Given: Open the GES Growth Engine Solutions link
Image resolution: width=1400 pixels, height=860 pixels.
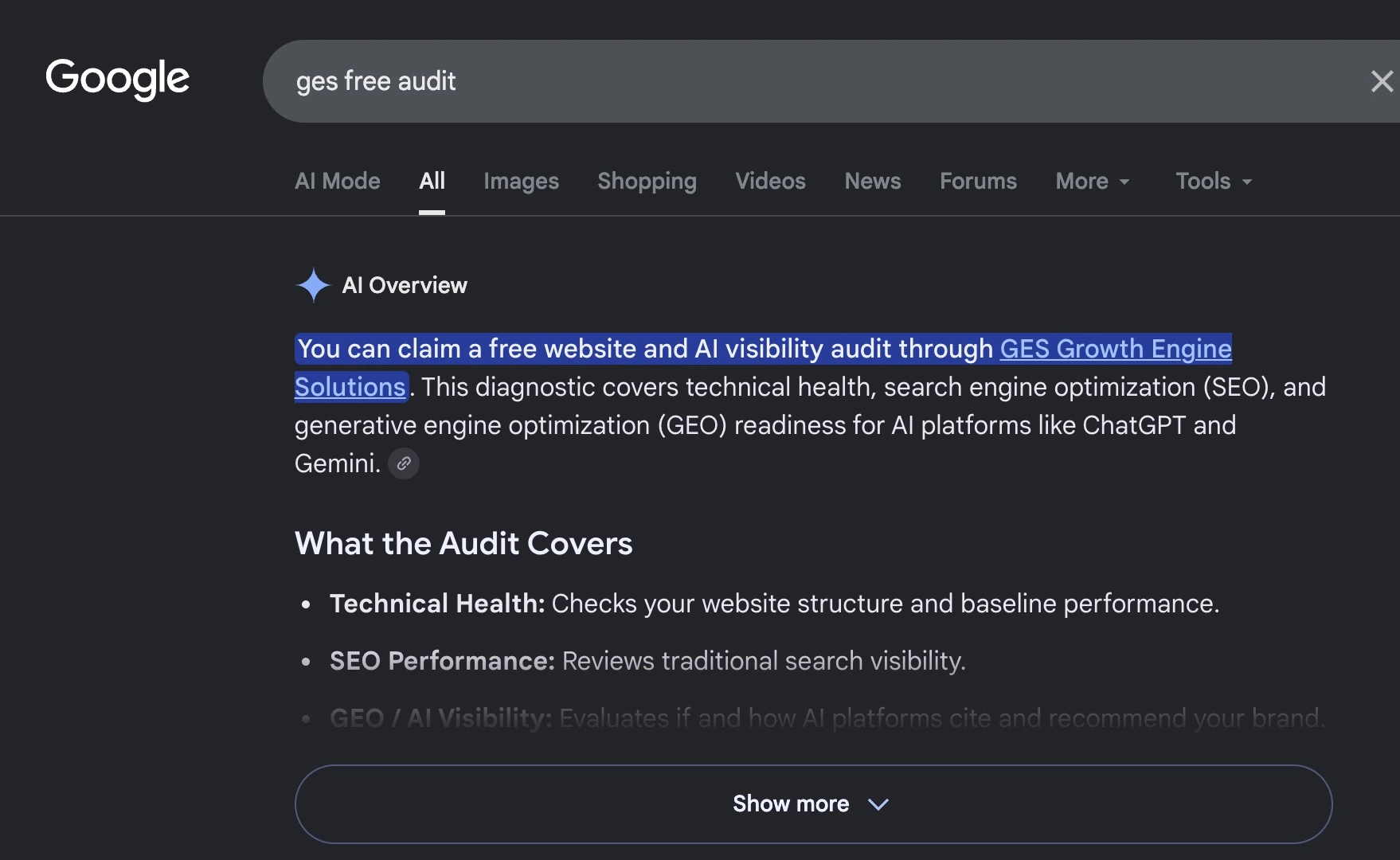Looking at the screenshot, I should click(x=1116, y=349).
